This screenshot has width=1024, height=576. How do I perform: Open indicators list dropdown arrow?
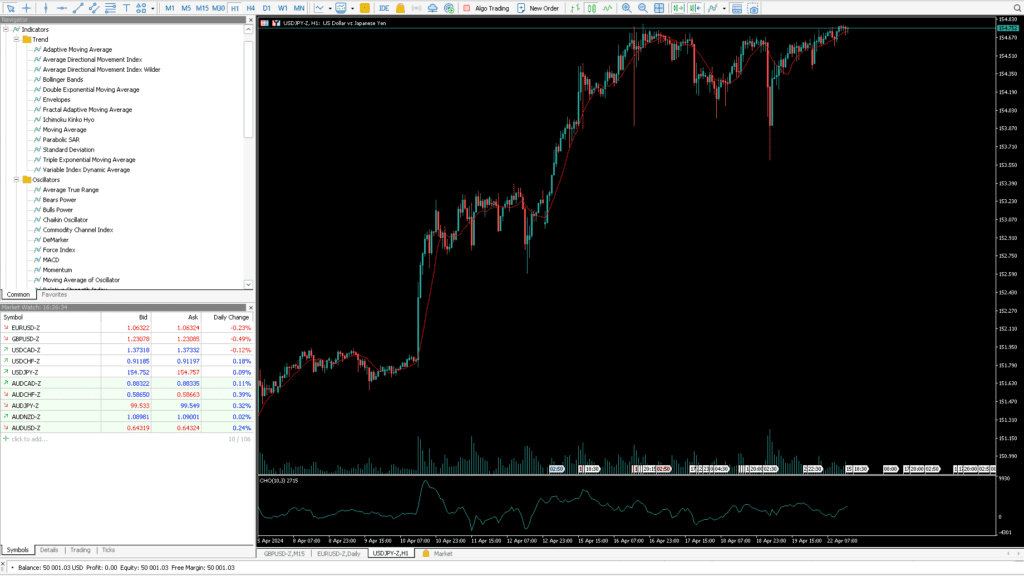(x=724, y=8)
